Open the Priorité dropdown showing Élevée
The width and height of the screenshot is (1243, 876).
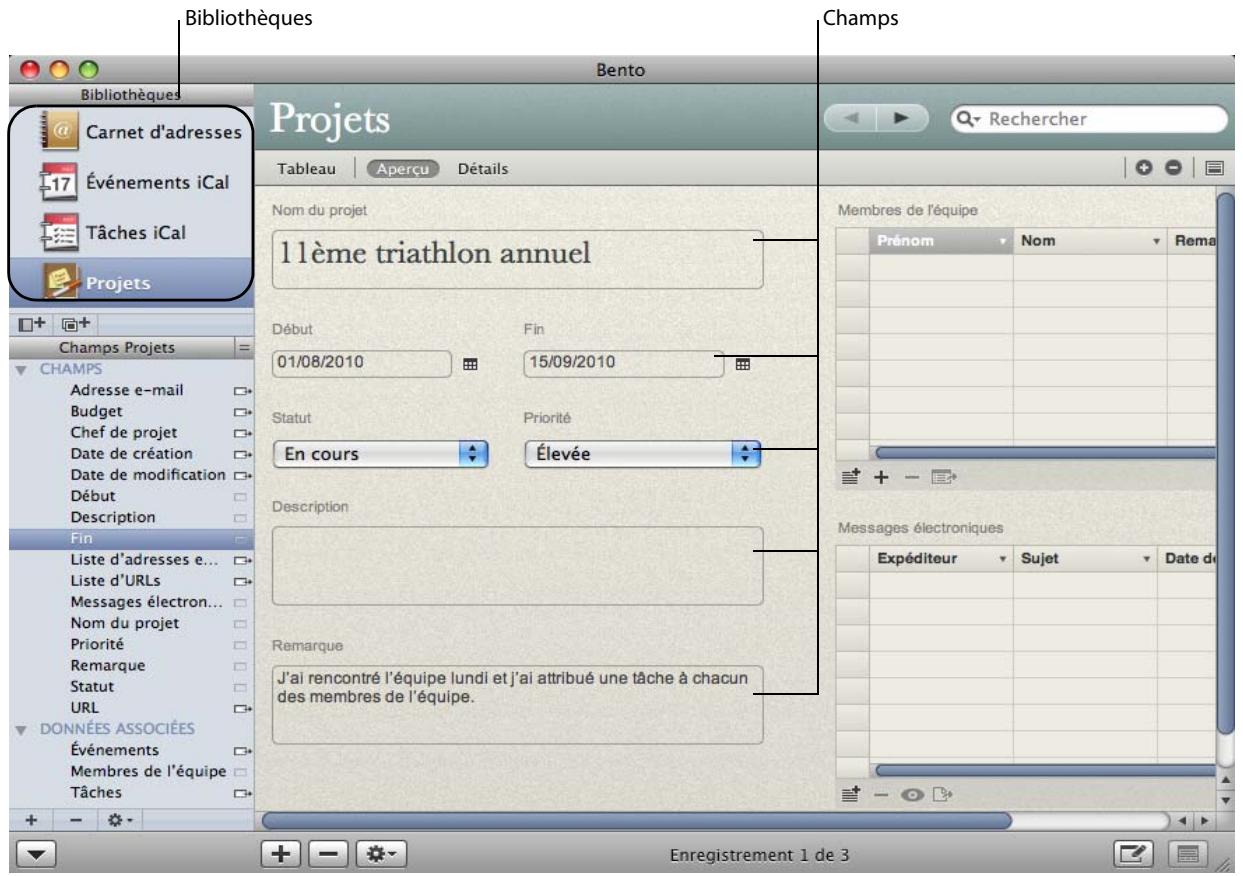643,454
